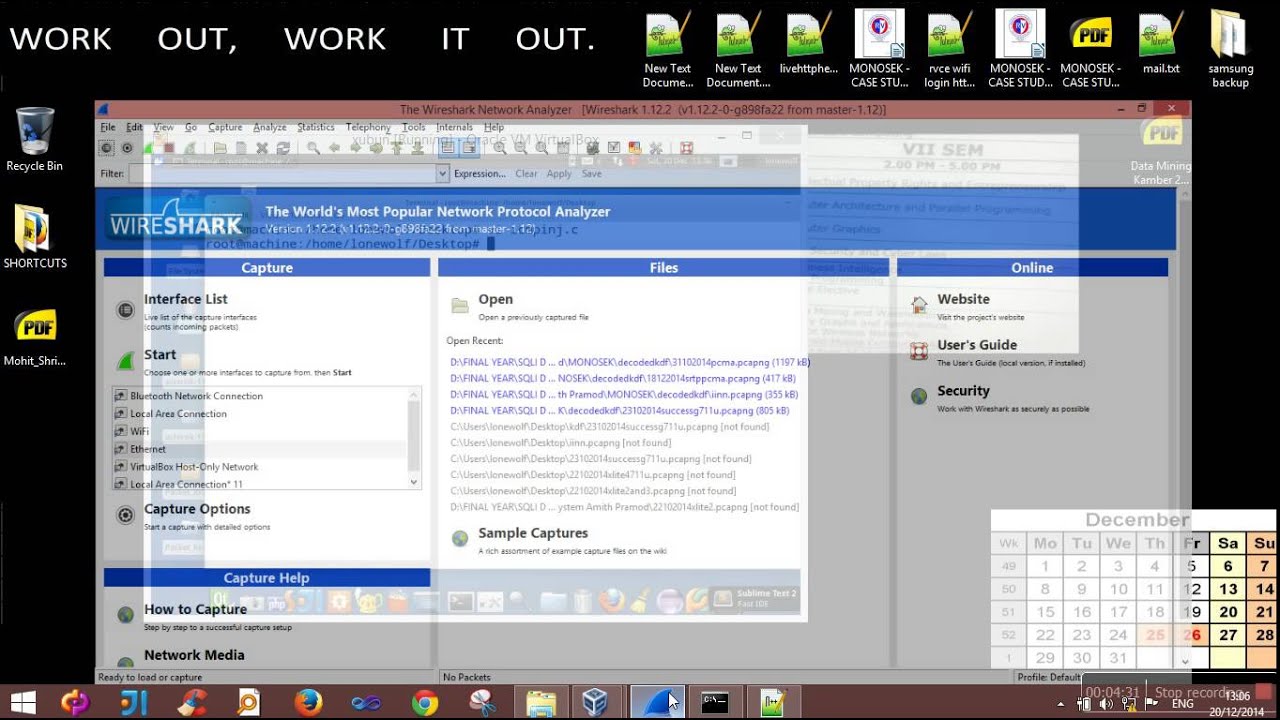Select the Bluetooth Network Connection interface
Screen dimensions: 1280x720
point(196,396)
